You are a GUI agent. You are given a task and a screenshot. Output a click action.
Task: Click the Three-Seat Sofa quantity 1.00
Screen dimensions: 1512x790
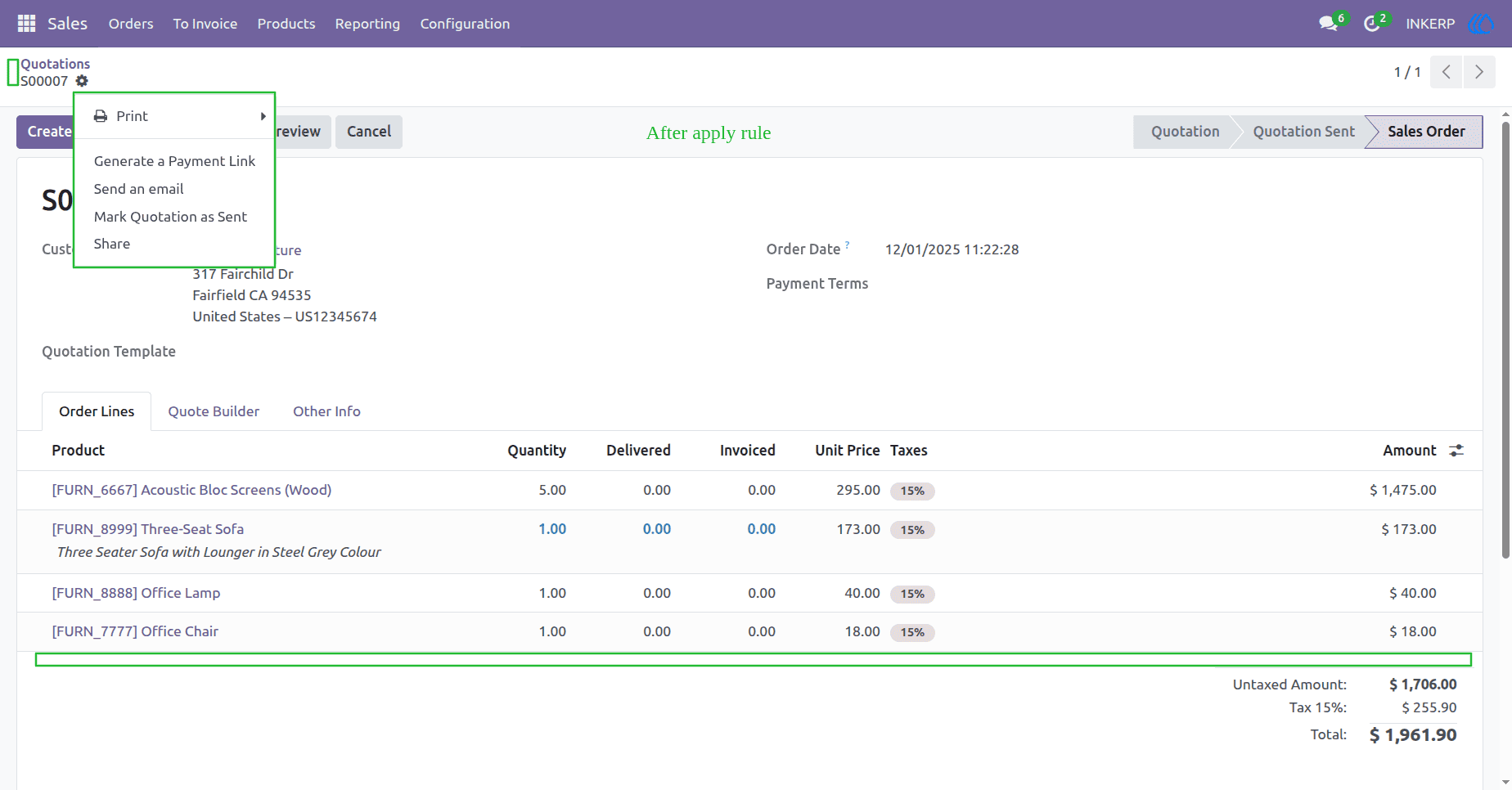(552, 529)
